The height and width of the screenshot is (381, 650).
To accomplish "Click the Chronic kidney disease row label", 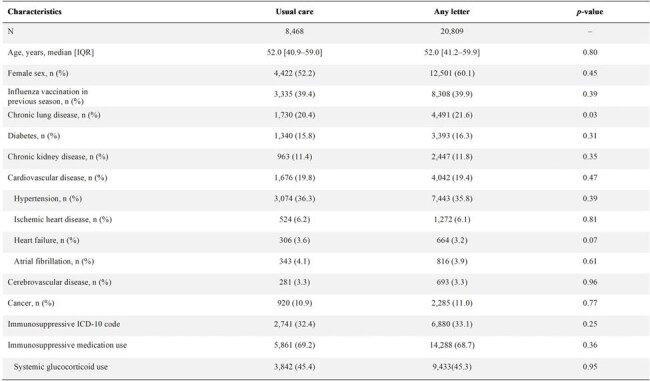I will (x=58, y=157).
